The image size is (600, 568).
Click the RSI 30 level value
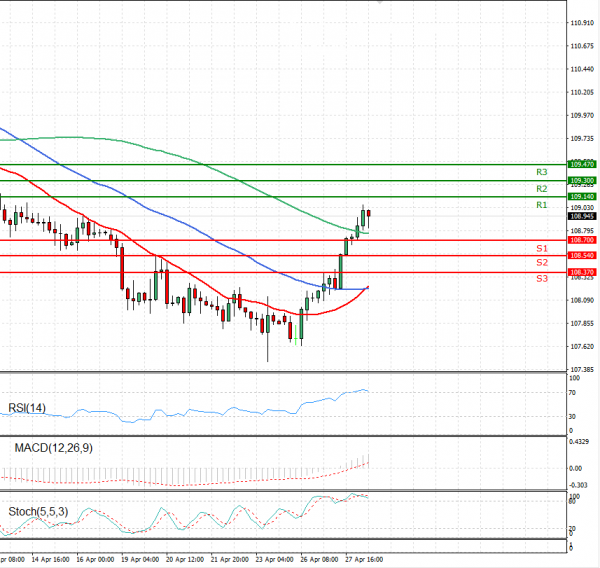point(572,416)
